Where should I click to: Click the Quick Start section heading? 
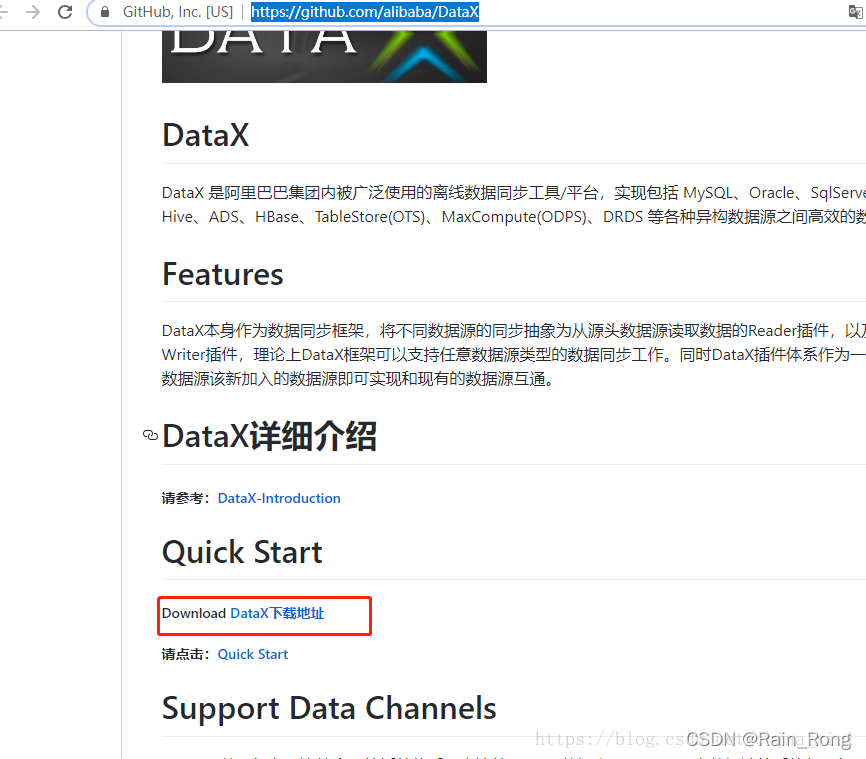[x=241, y=552]
